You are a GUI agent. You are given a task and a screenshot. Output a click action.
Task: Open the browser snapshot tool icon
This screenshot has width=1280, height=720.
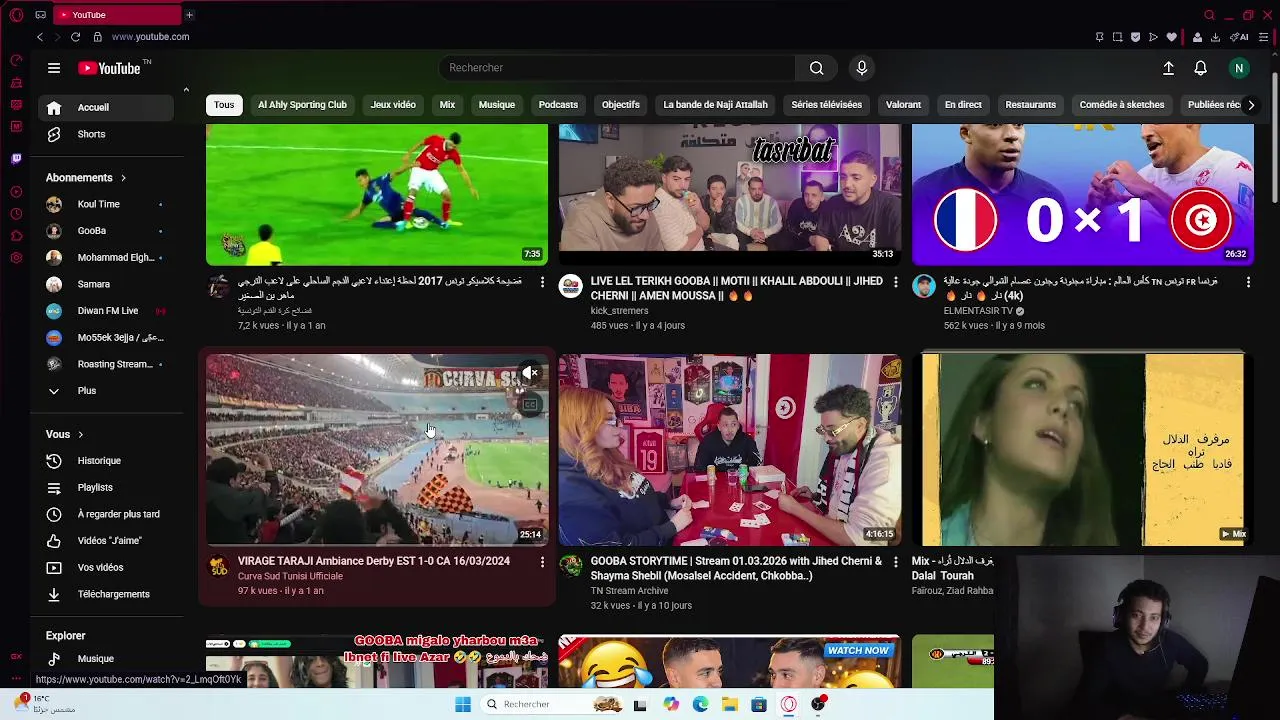(1117, 37)
